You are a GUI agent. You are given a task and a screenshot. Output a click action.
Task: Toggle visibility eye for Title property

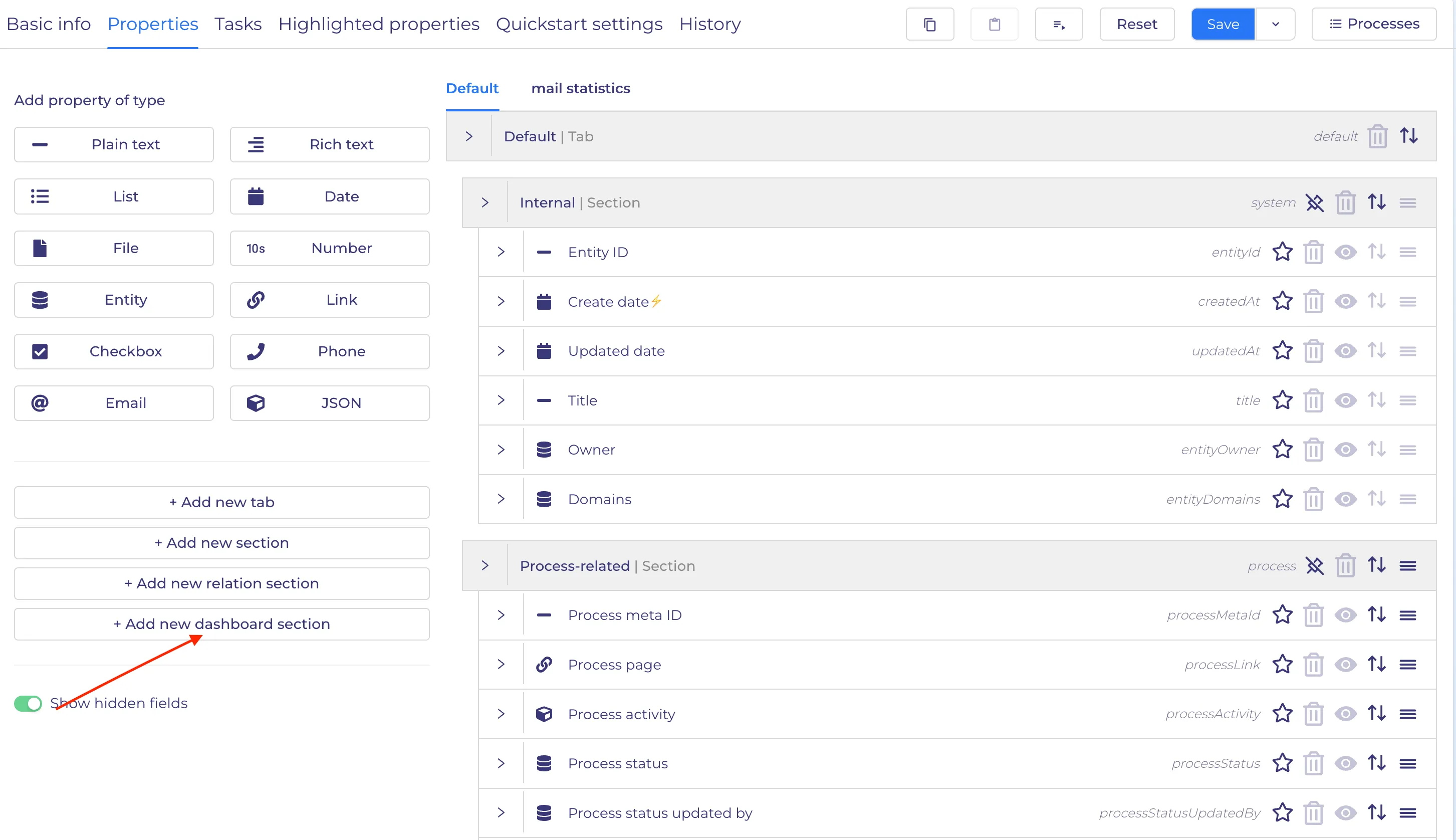[x=1345, y=400]
